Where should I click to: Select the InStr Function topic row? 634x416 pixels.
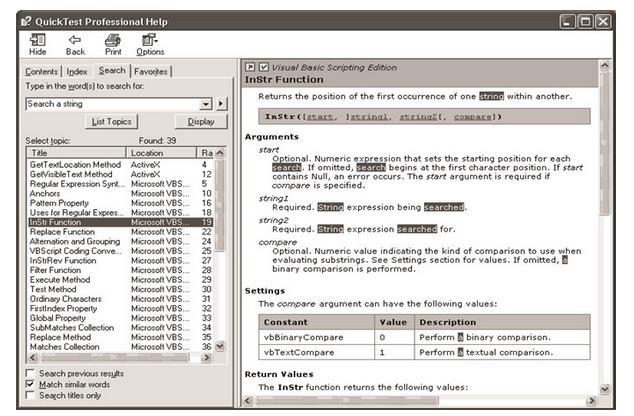pos(120,222)
